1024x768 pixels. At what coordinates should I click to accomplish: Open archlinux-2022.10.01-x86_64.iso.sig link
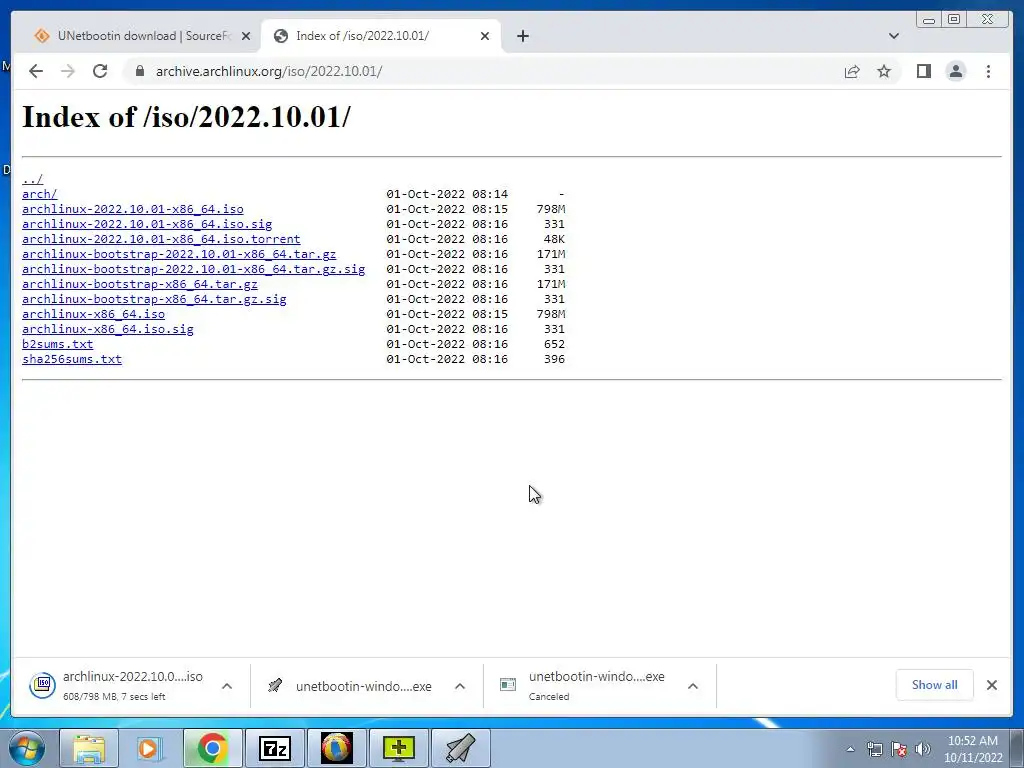coord(147,224)
